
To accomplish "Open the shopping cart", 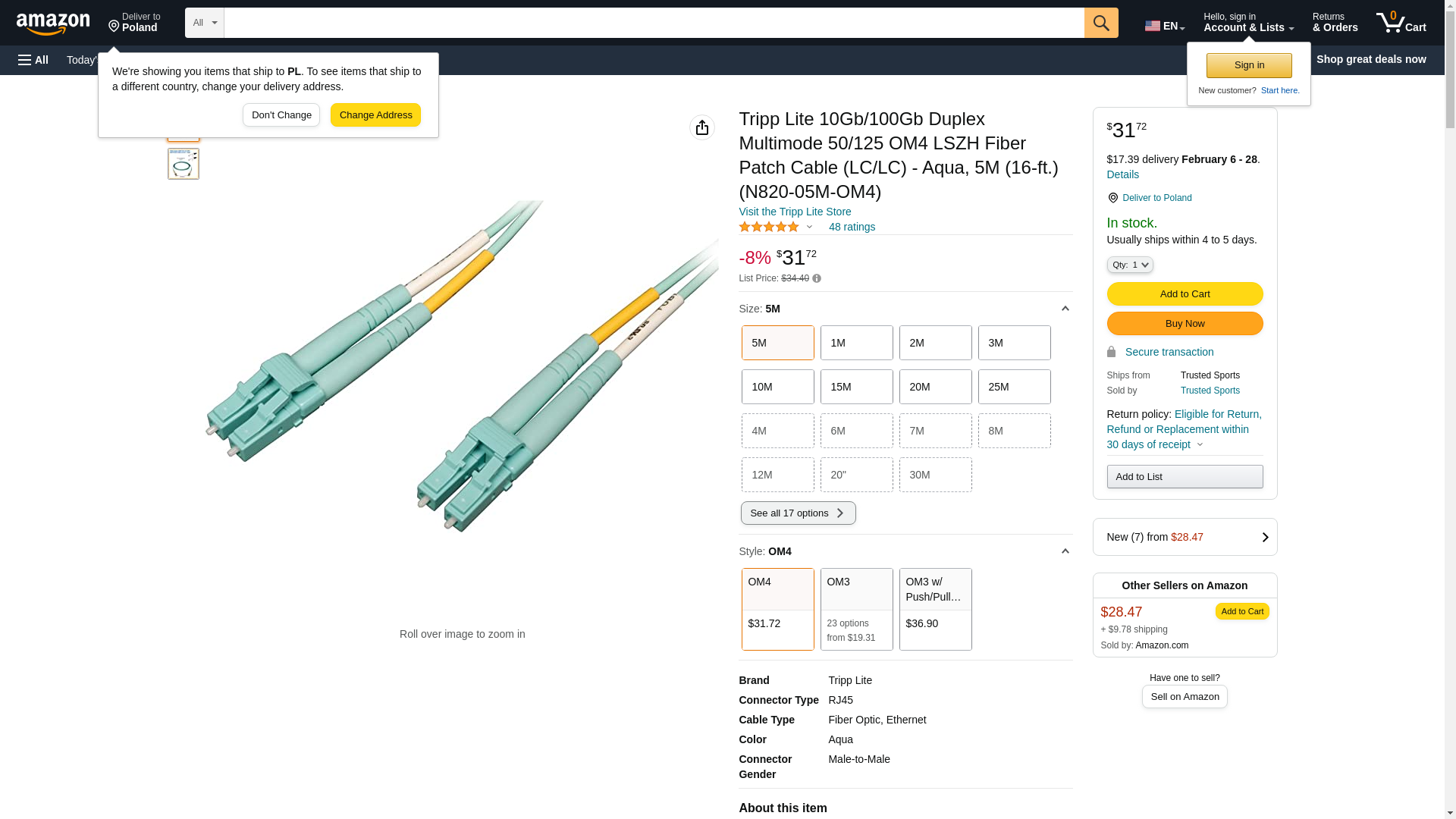I will click(x=1401, y=23).
